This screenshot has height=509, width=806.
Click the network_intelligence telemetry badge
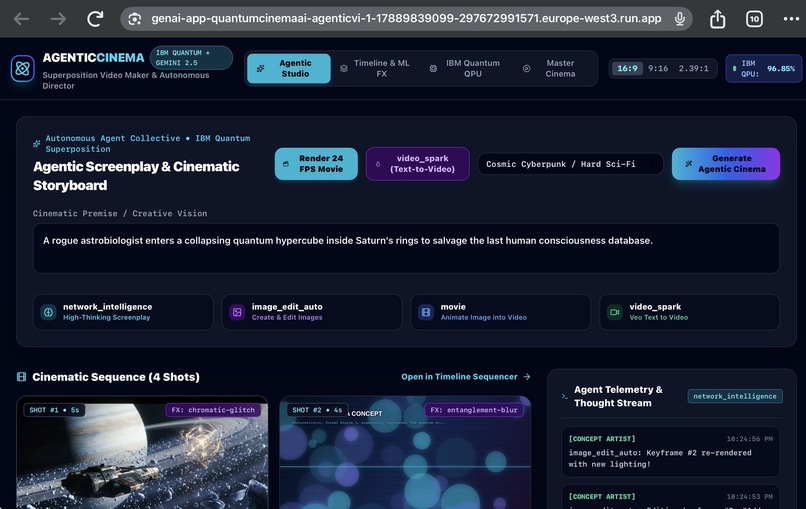tap(735, 396)
